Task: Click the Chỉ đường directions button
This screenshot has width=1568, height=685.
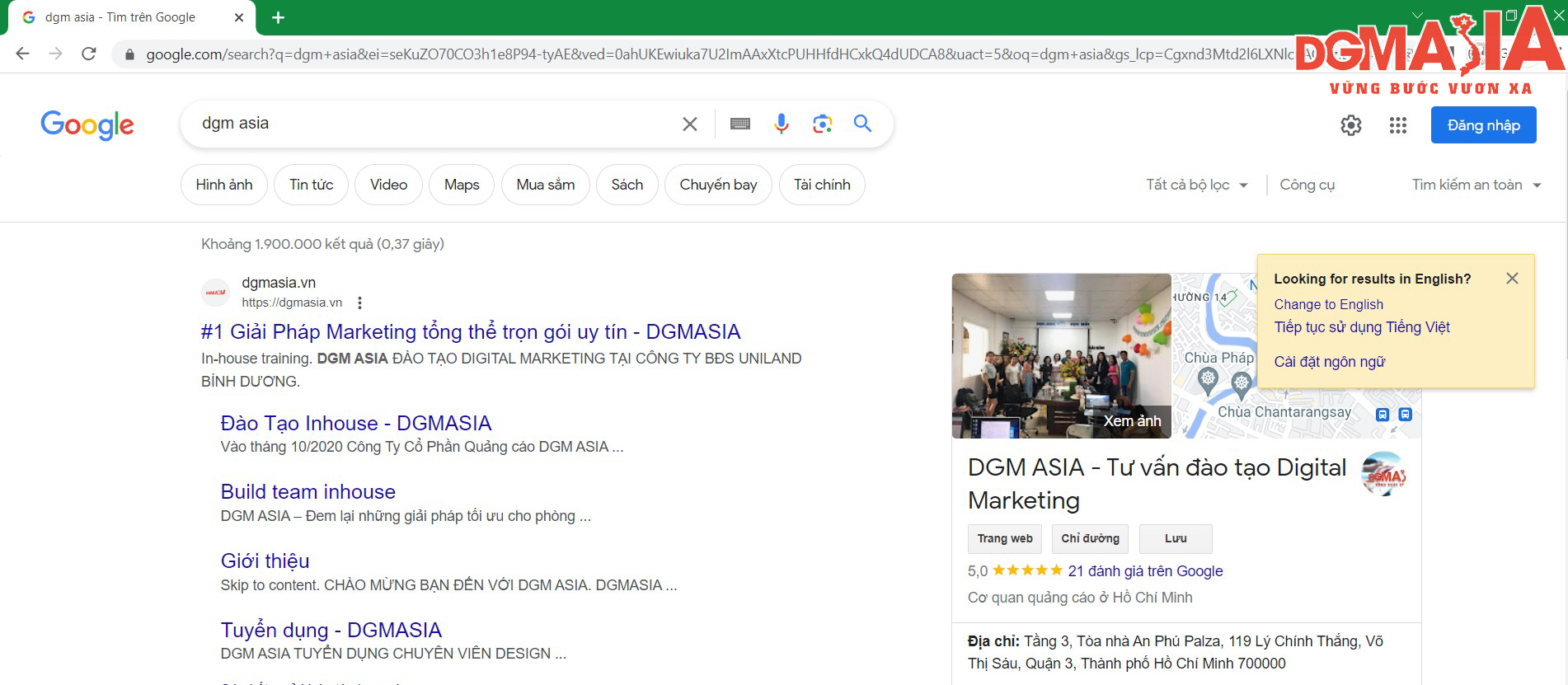Action: point(1090,538)
